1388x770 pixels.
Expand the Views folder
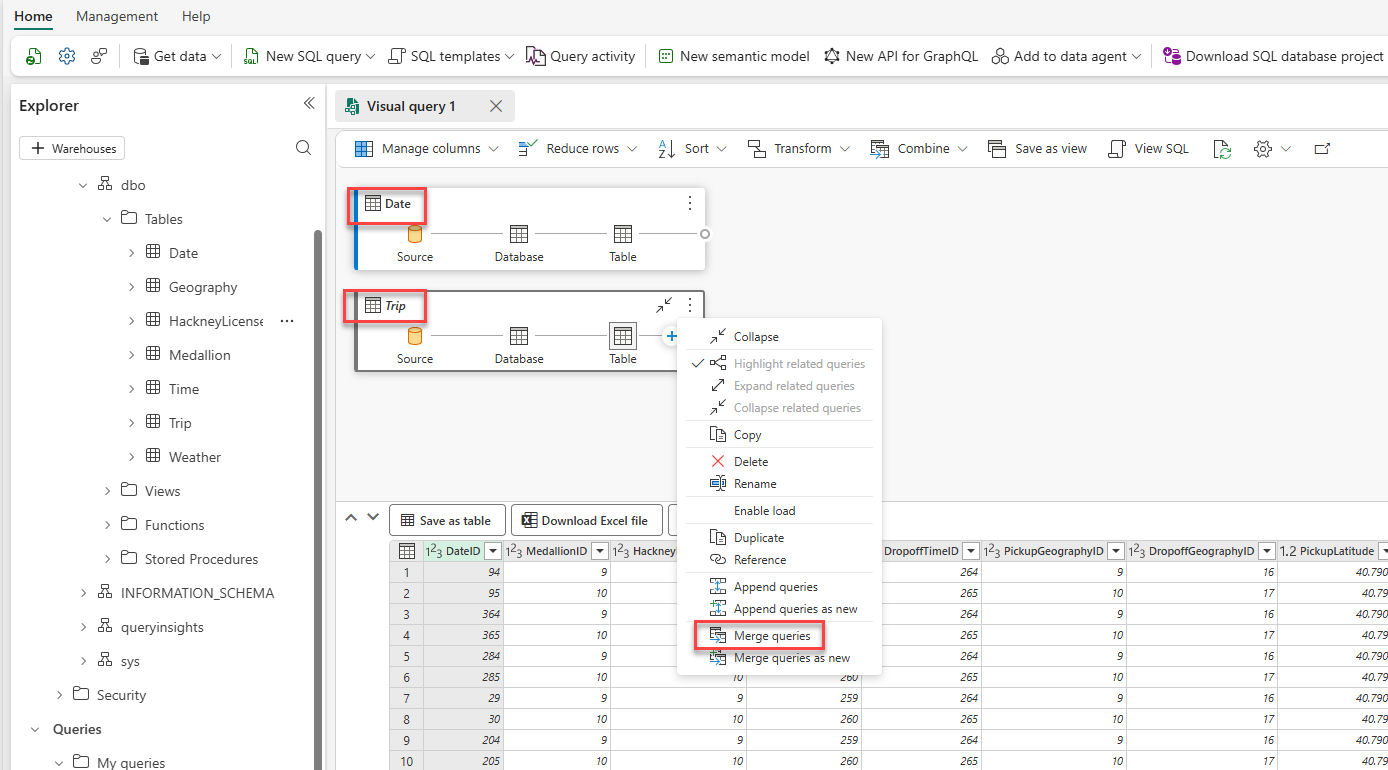107,491
